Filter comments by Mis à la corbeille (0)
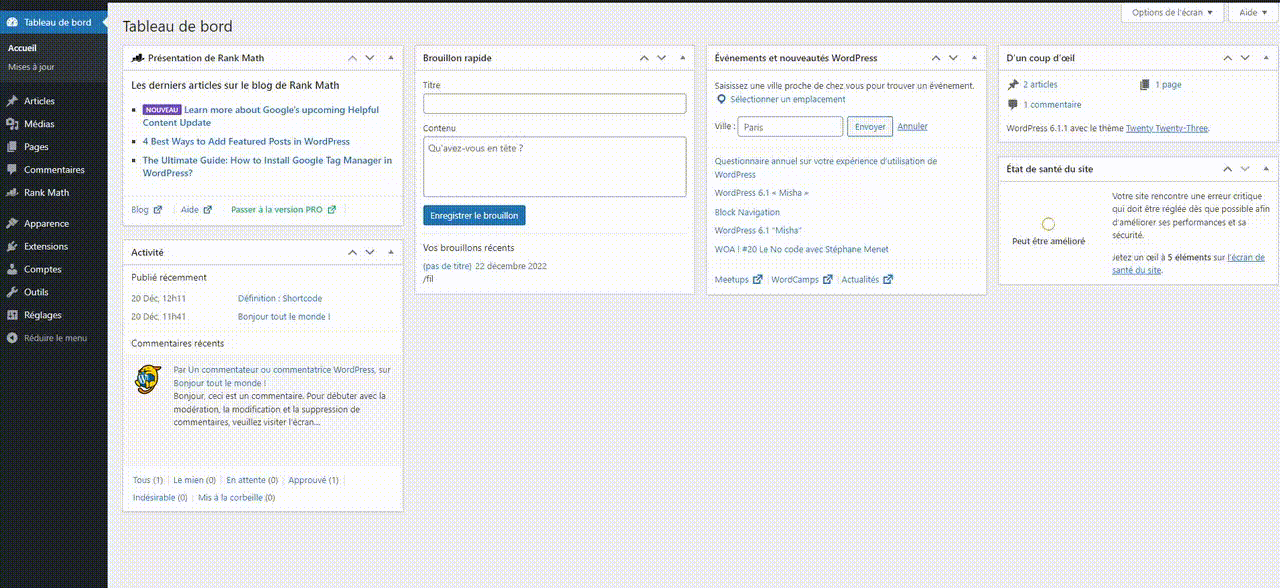Image resolution: width=1280 pixels, height=588 pixels. pos(237,498)
